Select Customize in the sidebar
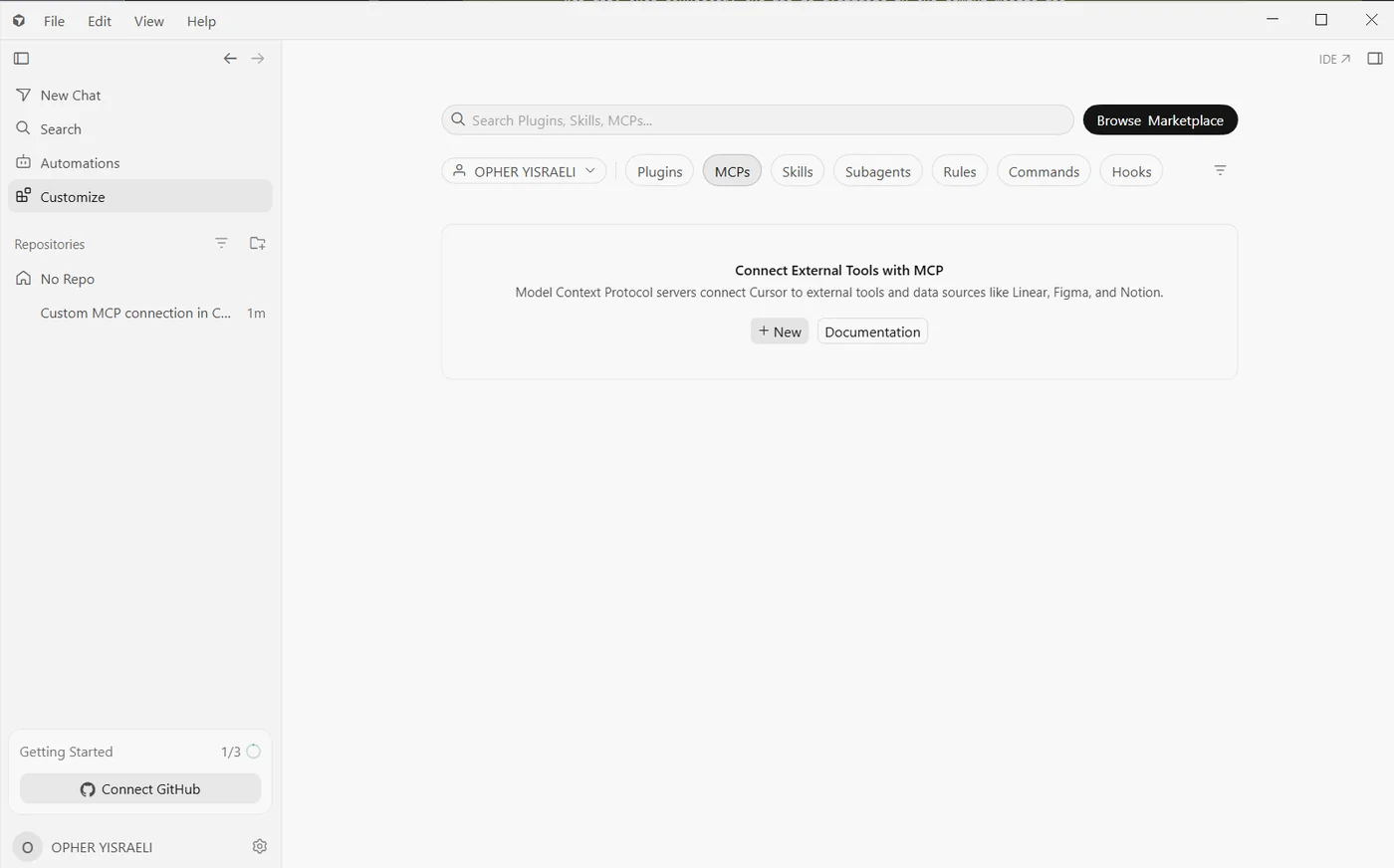Screen dimensions: 1394x868 pos(140,196)
